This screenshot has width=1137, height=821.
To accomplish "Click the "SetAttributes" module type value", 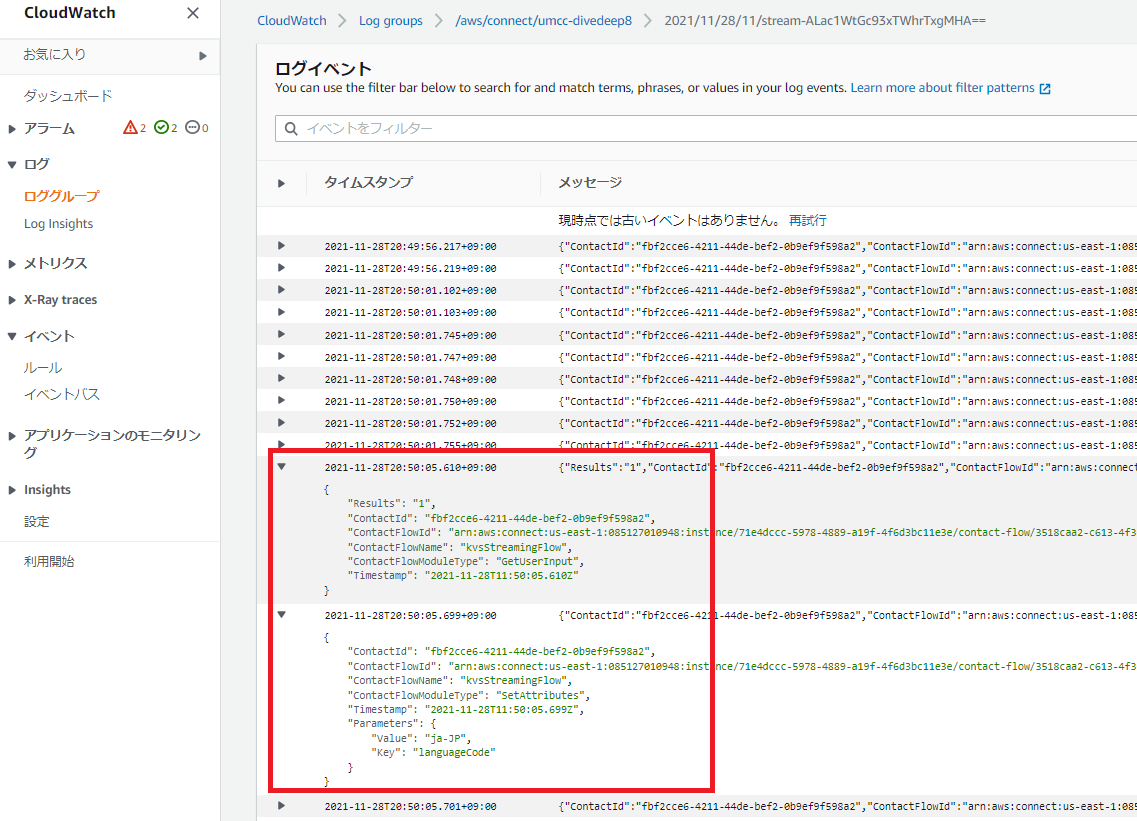I will [x=542, y=695].
